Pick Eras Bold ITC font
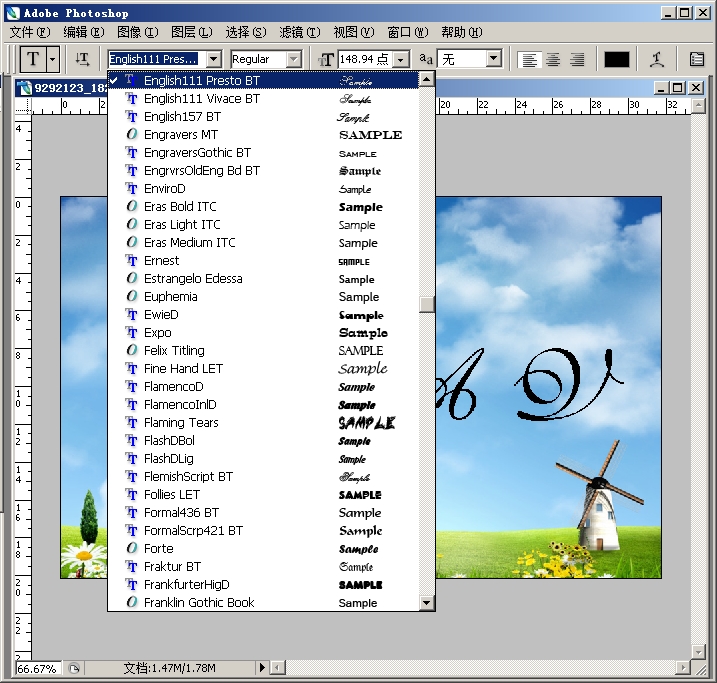This screenshot has height=683, width=717. tap(263, 207)
